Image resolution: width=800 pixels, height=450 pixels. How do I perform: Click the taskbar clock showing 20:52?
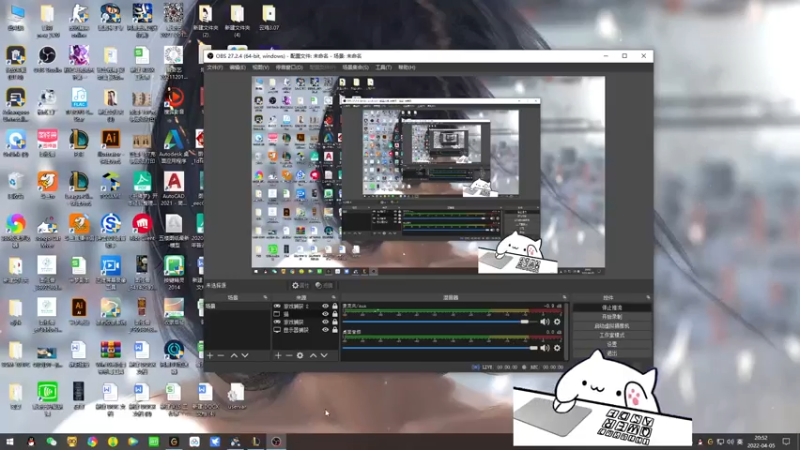point(761,442)
